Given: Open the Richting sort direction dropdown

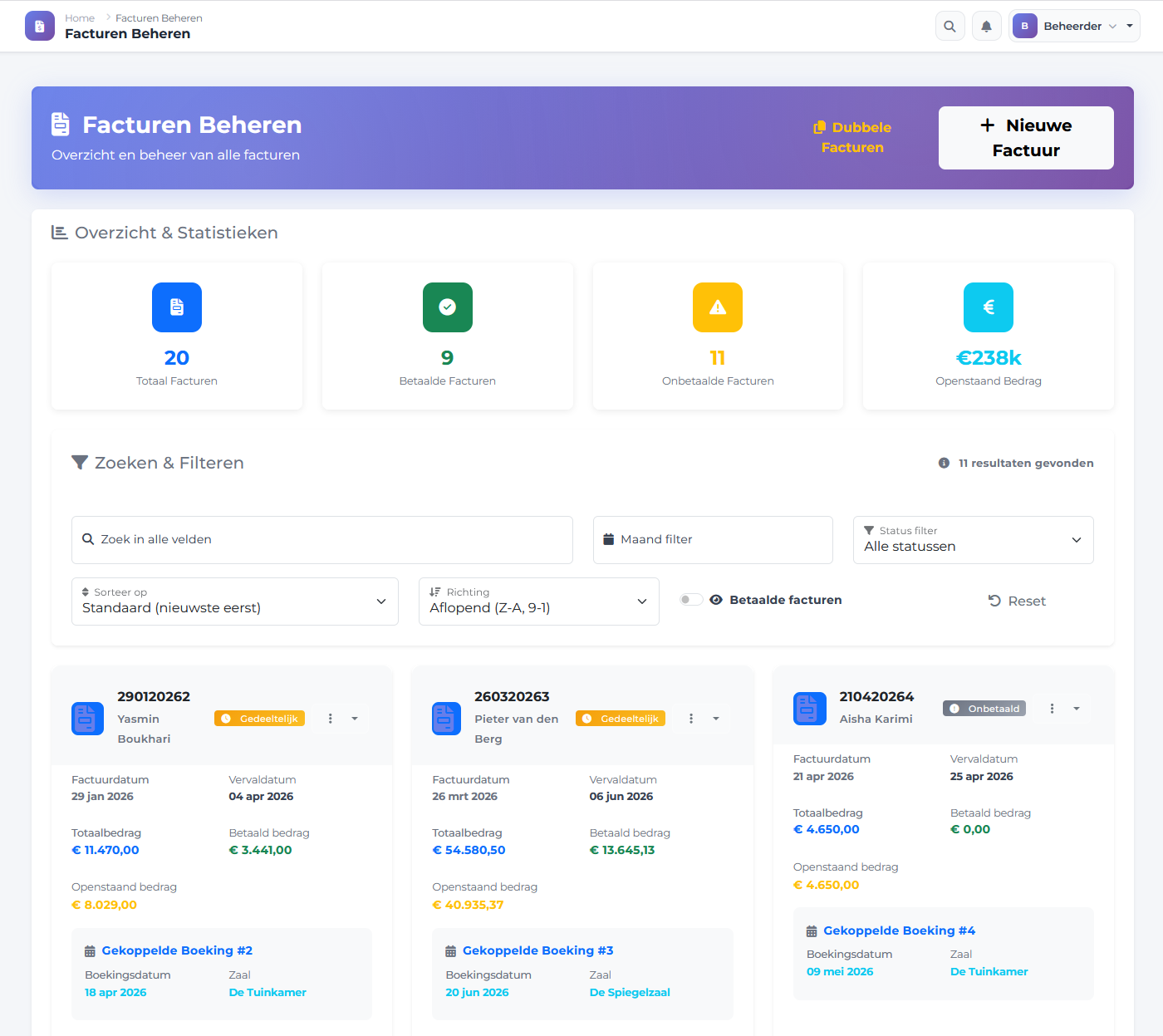Looking at the screenshot, I should coord(538,601).
